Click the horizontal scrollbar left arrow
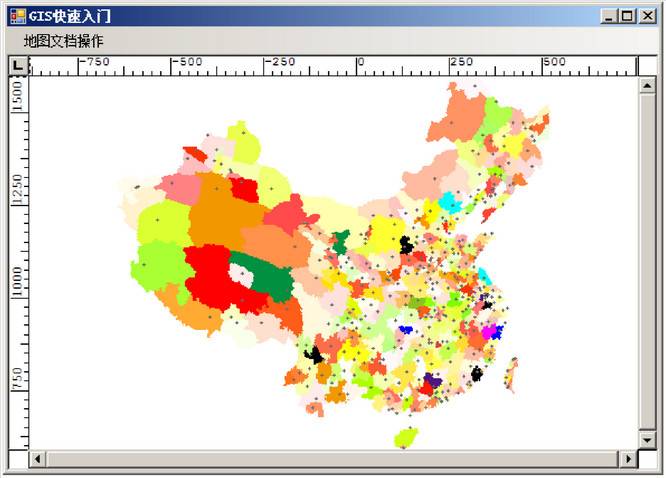 [x=37, y=459]
